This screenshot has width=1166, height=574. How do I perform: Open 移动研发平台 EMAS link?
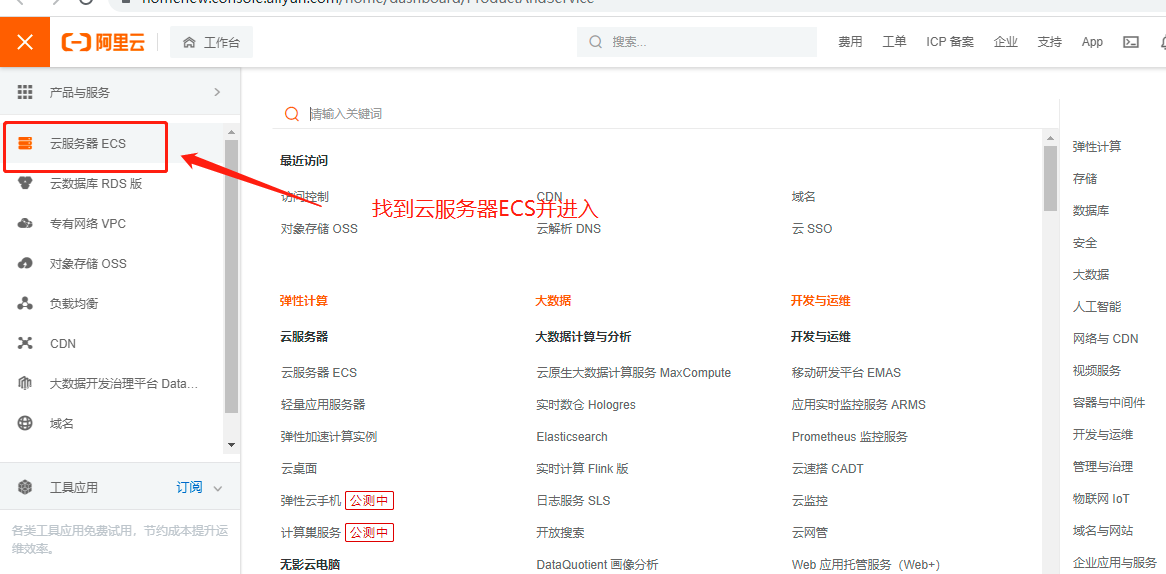pyautogui.click(x=846, y=373)
